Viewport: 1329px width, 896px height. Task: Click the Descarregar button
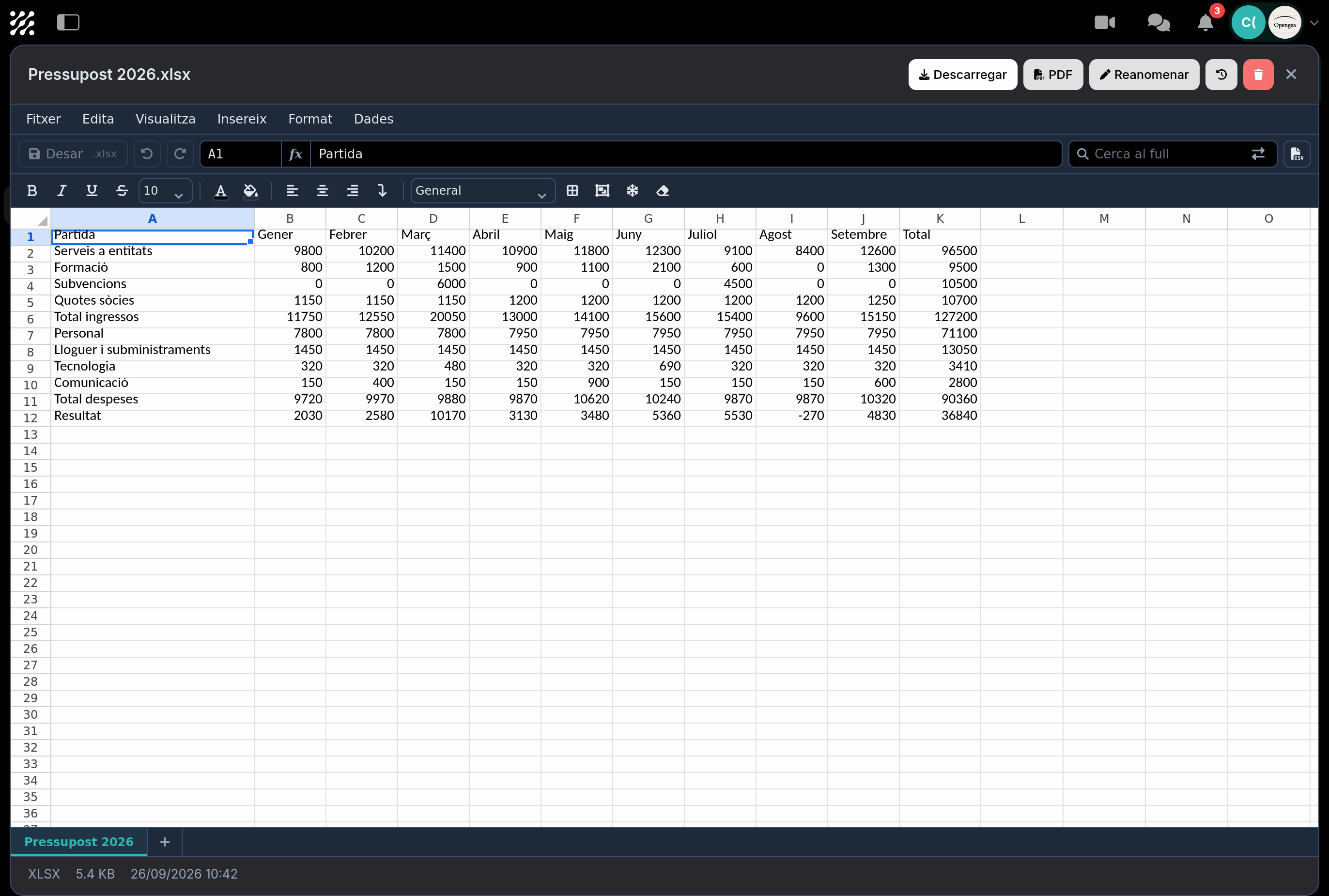962,74
